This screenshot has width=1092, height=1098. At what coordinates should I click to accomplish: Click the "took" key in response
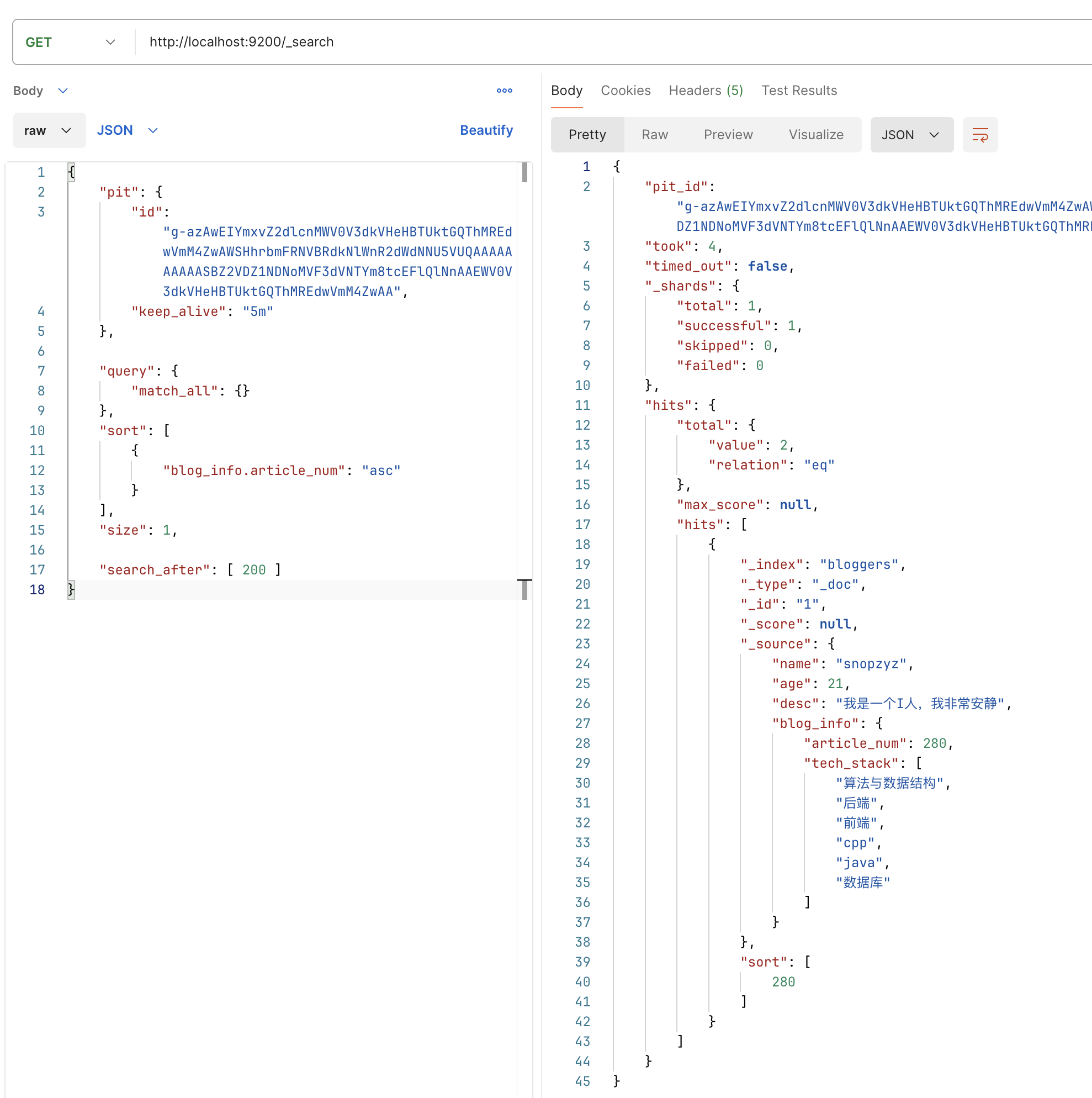pos(668,246)
